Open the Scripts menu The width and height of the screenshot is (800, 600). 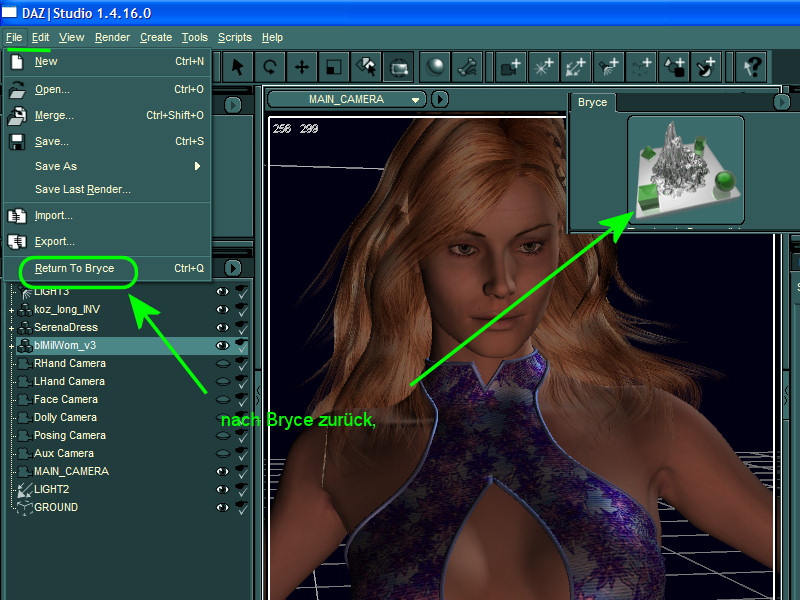coord(235,38)
